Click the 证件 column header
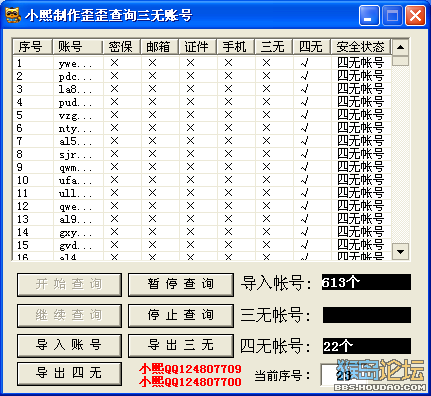 tap(198, 47)
